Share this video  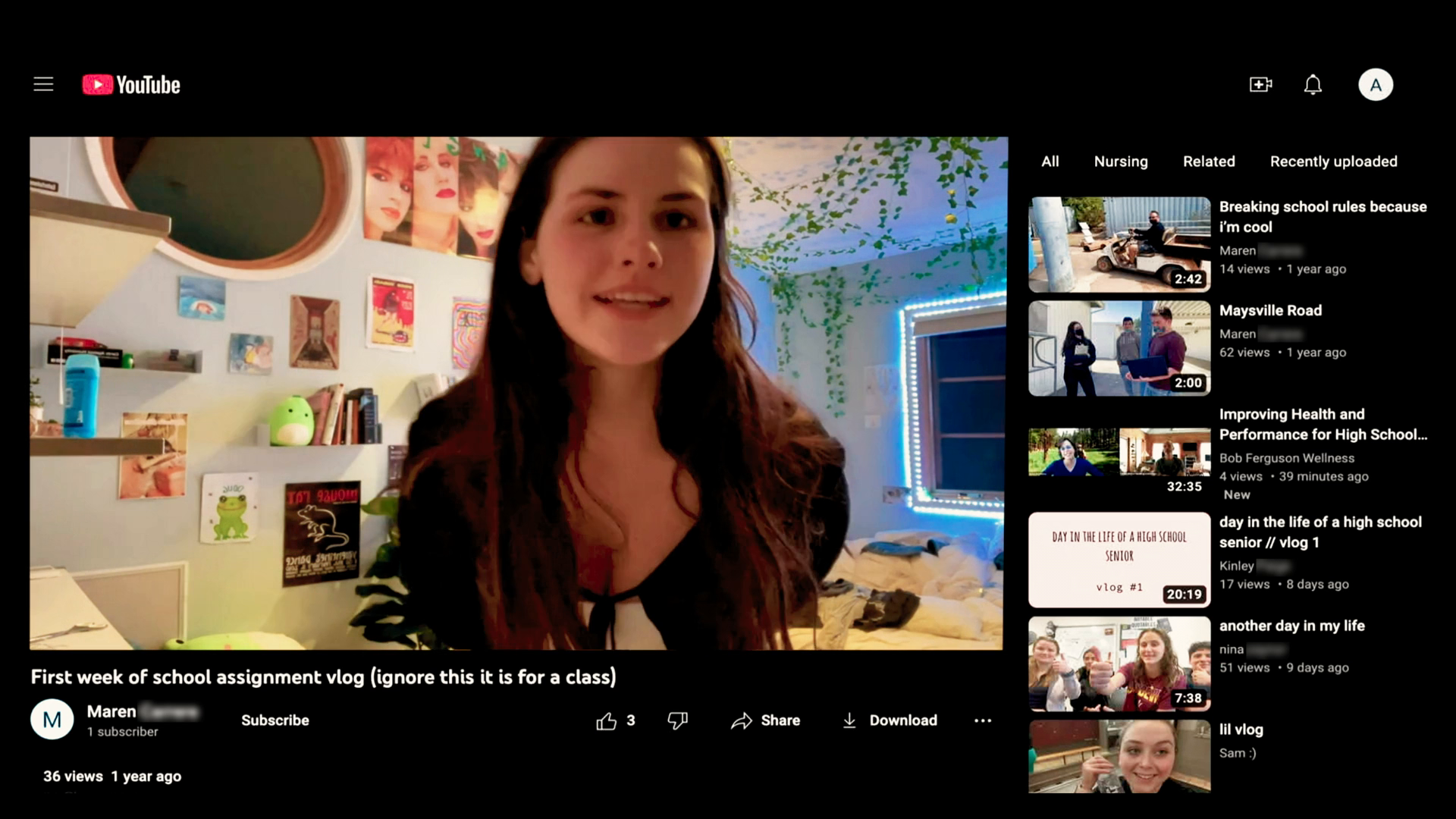pos(766,720)
